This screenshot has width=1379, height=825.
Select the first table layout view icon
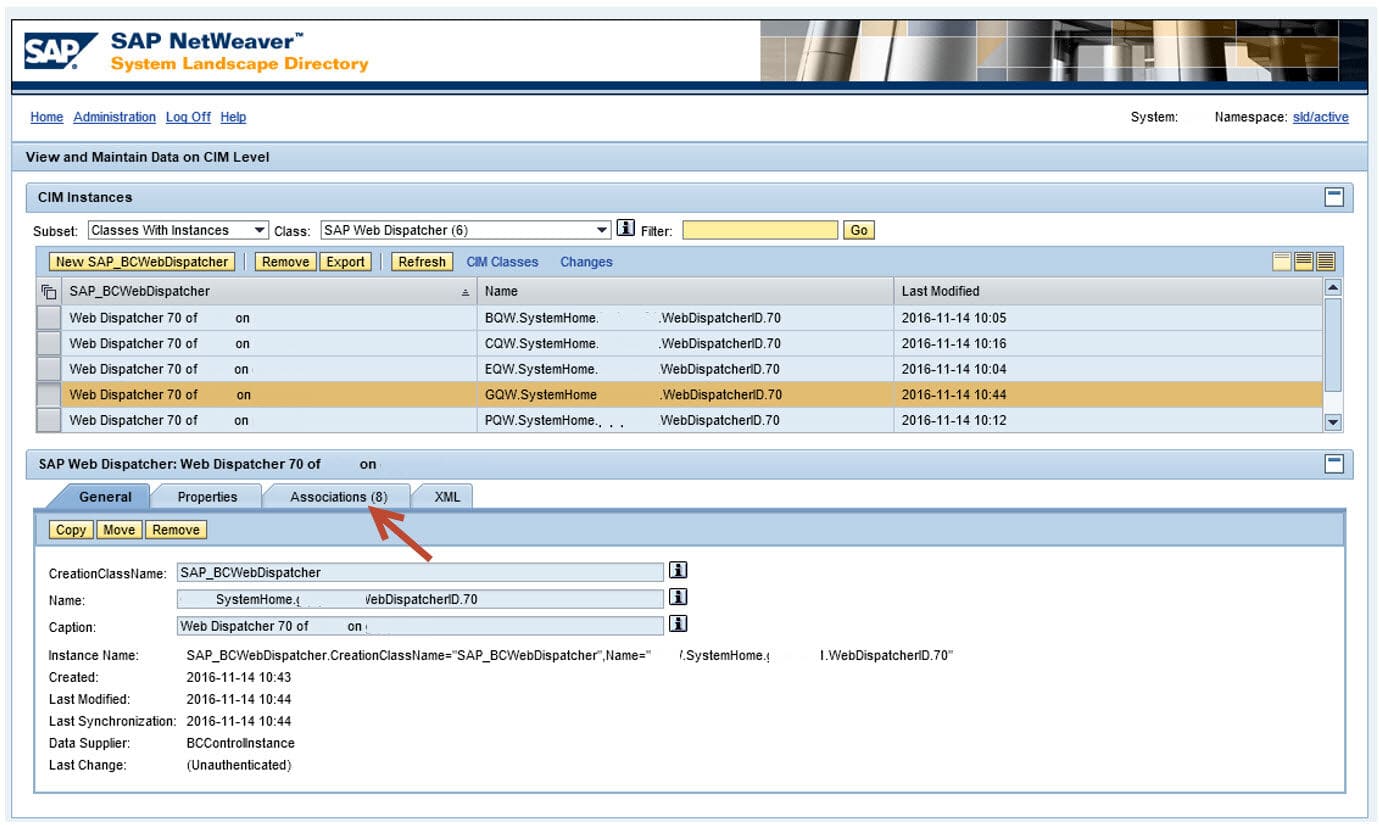point(1282,262)
